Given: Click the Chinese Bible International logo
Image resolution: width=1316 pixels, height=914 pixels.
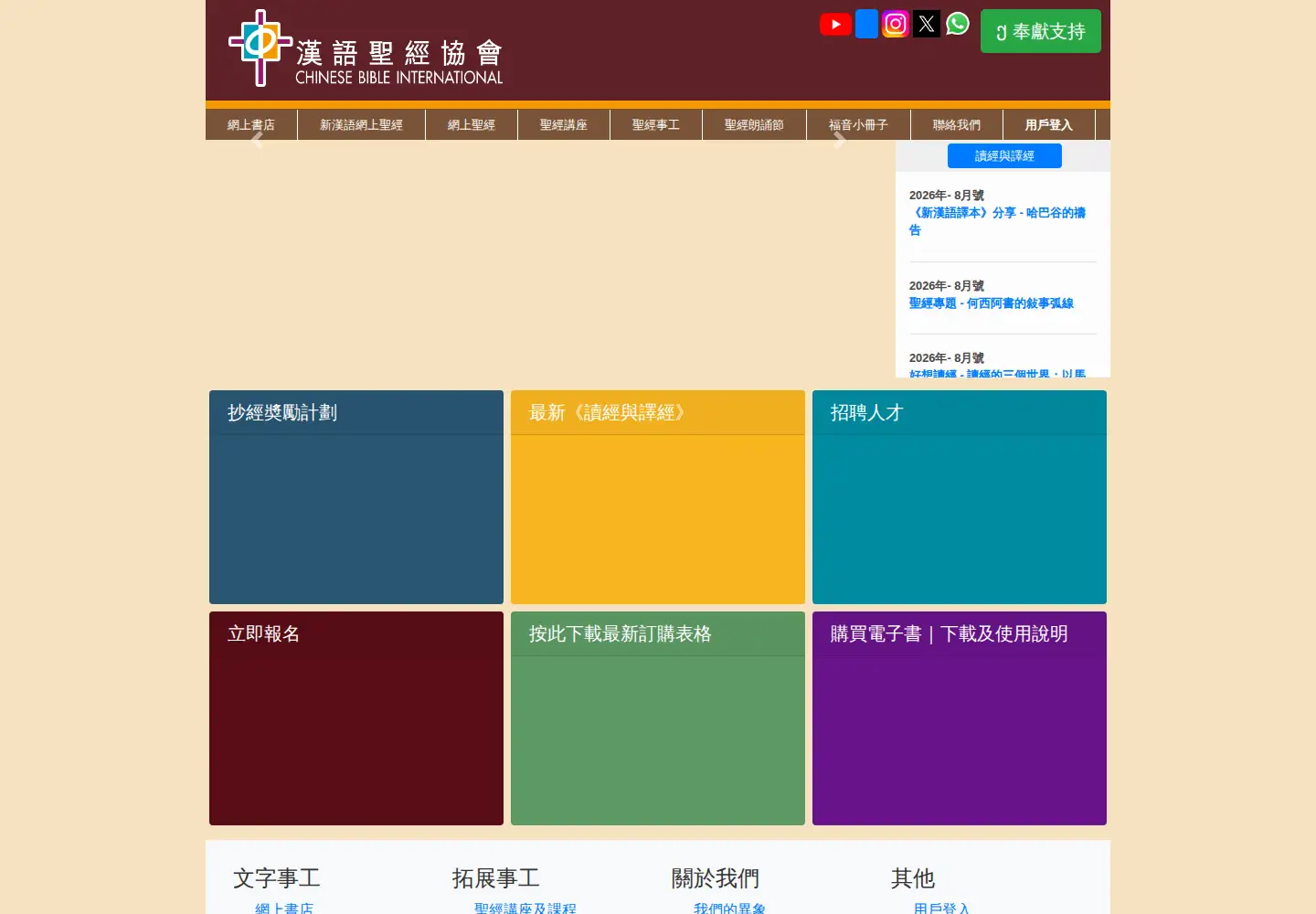Looking at the screenshot, I should (366, 48).
